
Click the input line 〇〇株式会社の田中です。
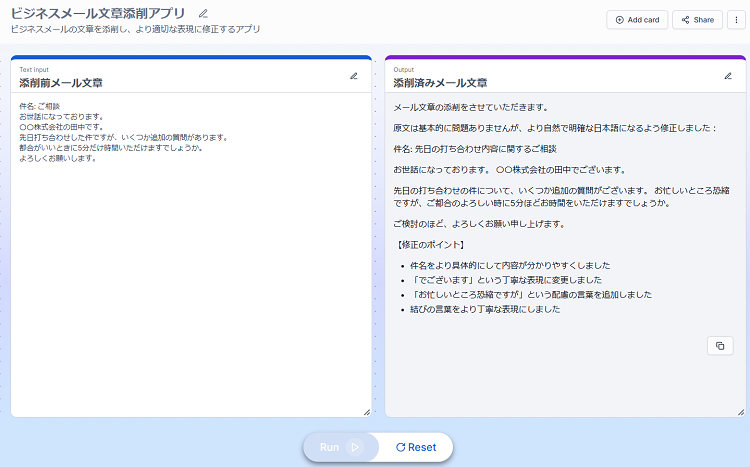coord(61,127)
